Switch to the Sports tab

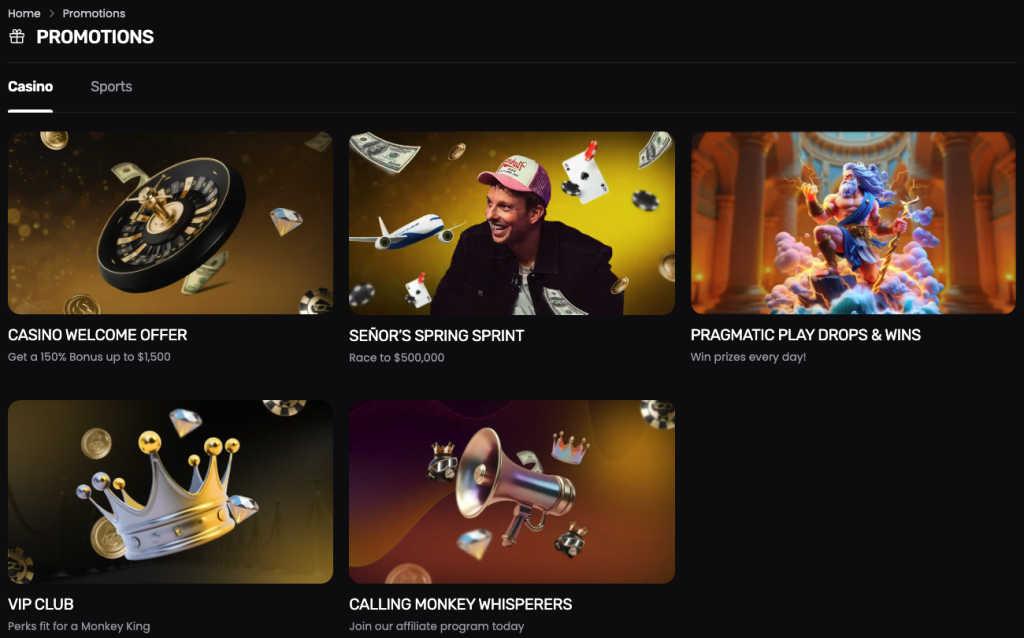[111, 86]
